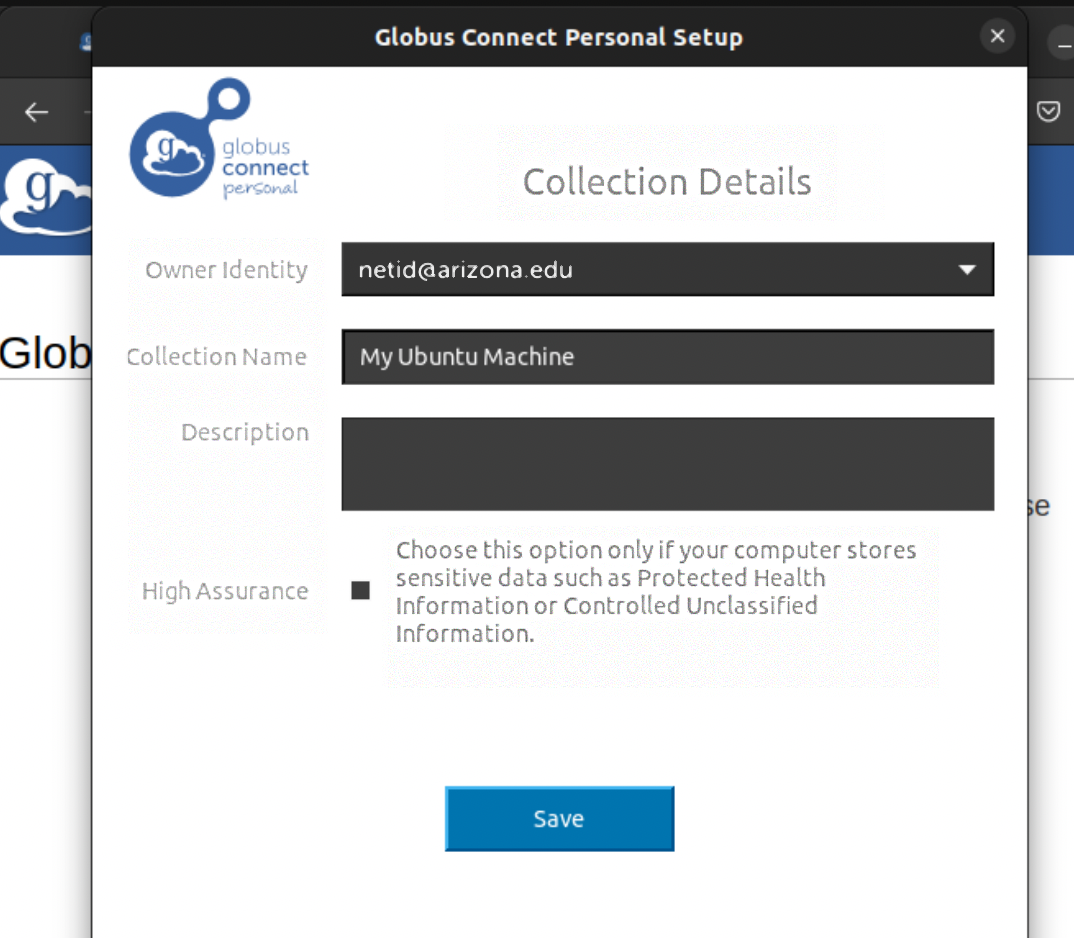1074x938 pixels.
Task: Click the Collection Details heading
Action: pyautogui.click(x=667, y=182)
